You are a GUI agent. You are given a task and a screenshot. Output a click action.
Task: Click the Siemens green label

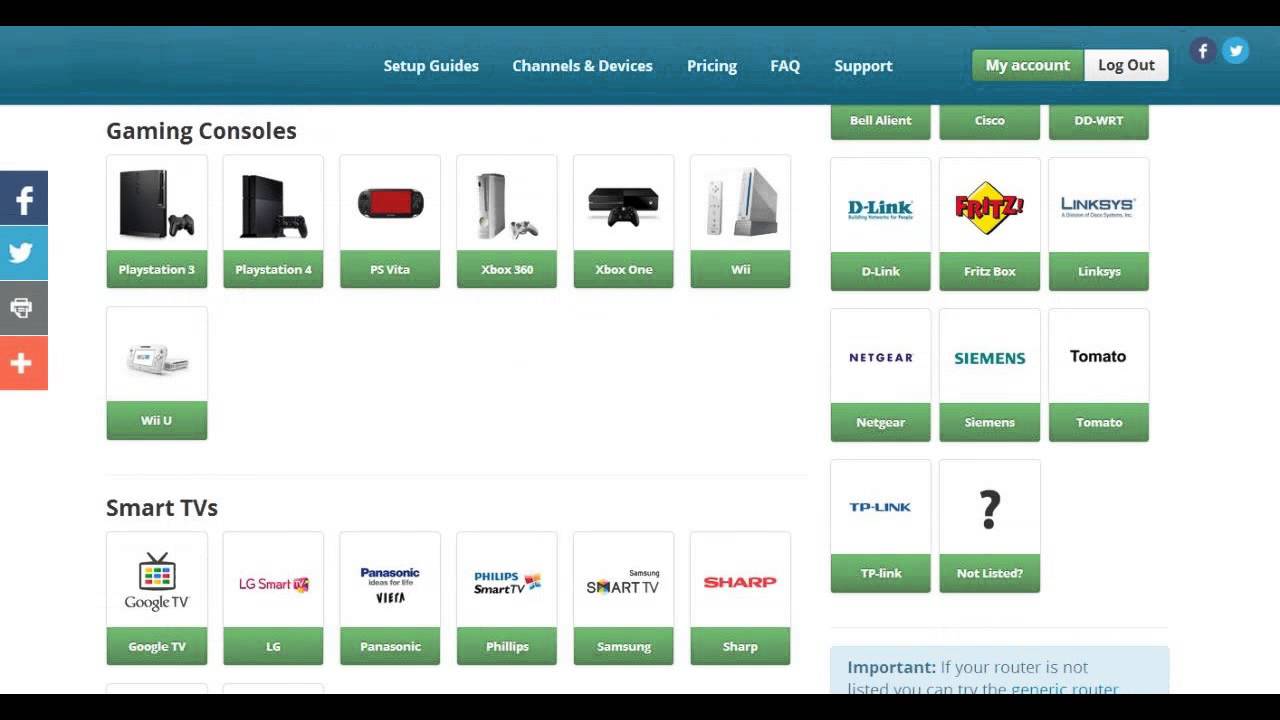point(989,422)
